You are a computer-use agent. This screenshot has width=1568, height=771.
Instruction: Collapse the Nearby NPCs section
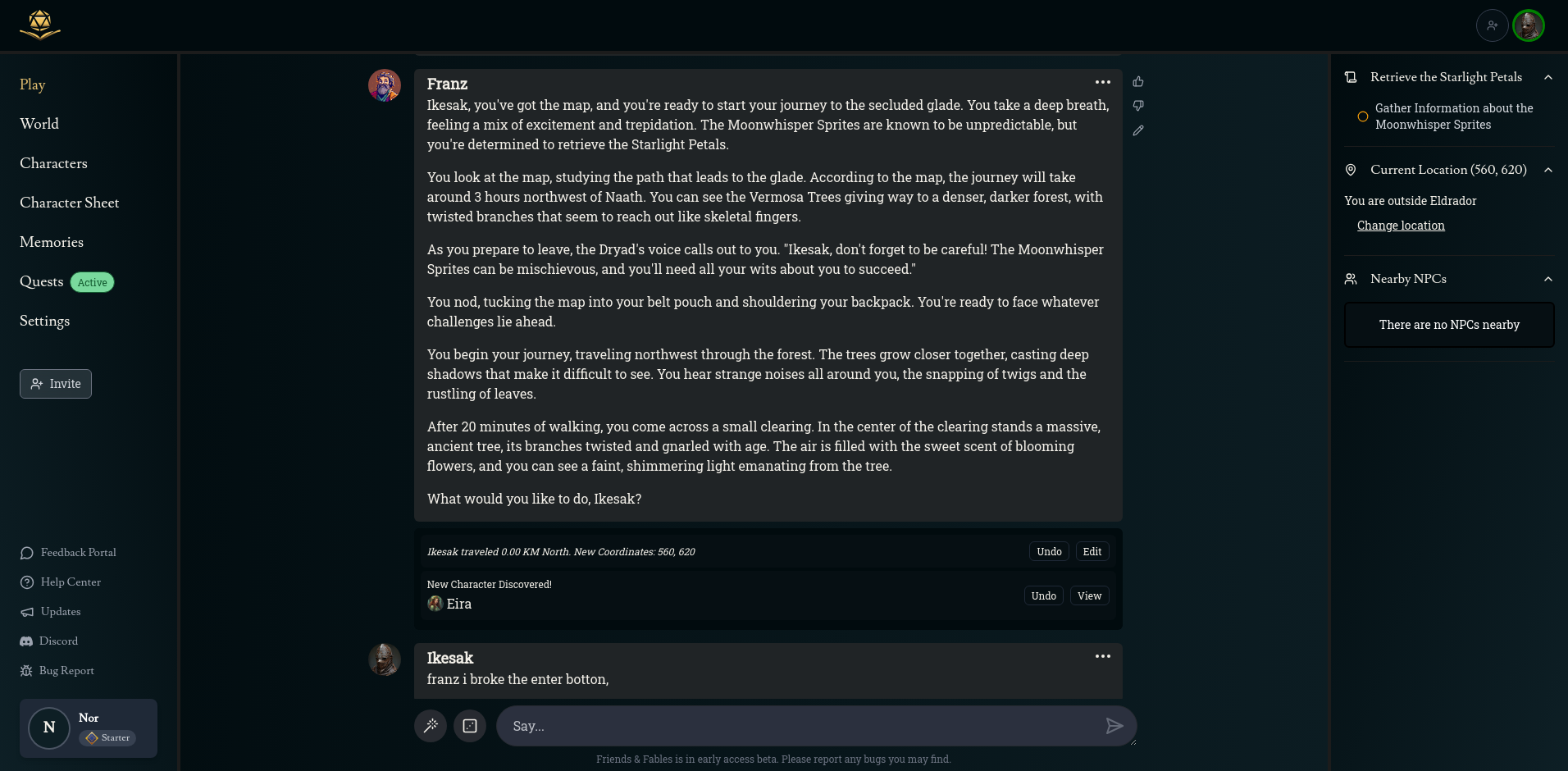[1547, 279]
